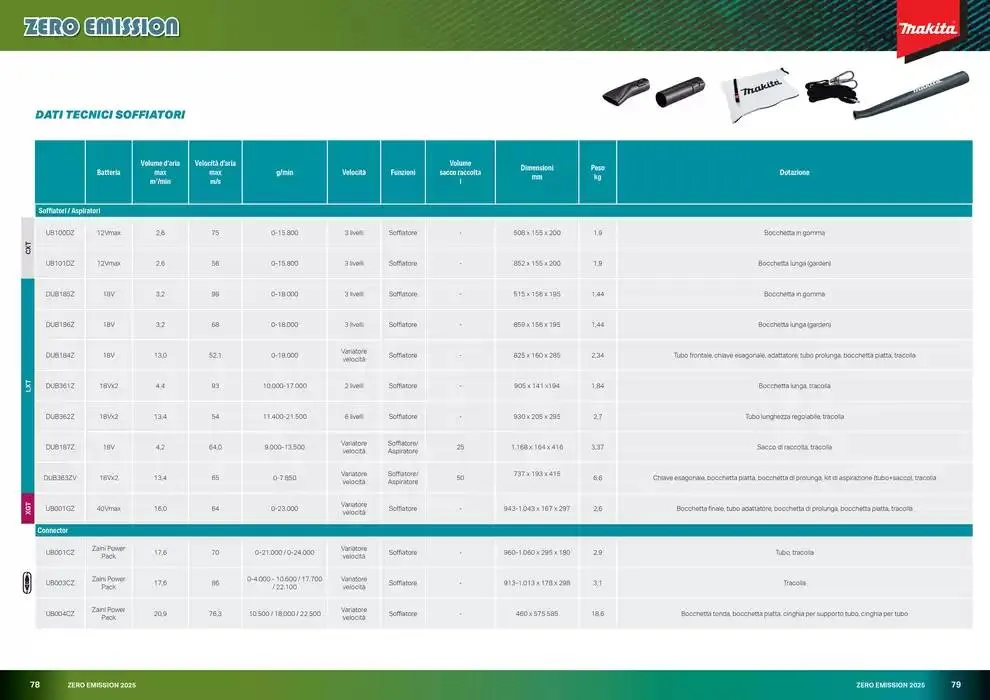Select the black shoulder strap with carabiner image

pyautogui.click(x=833, y=92)
